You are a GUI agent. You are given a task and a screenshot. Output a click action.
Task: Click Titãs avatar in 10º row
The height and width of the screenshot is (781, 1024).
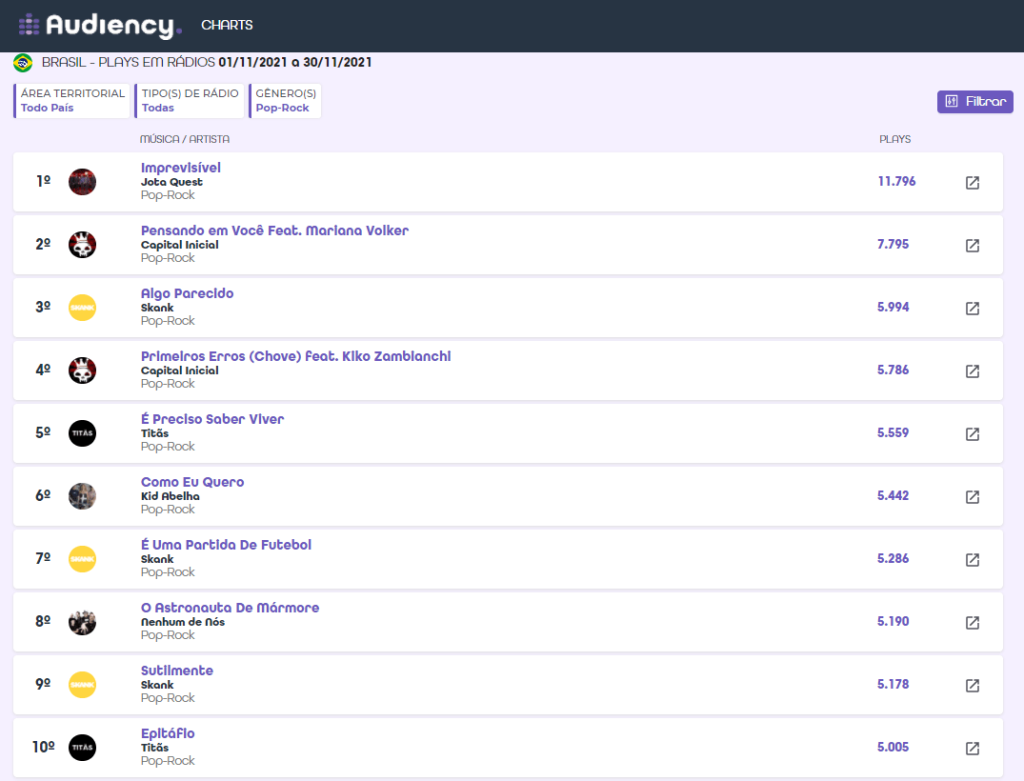[82, 747]
